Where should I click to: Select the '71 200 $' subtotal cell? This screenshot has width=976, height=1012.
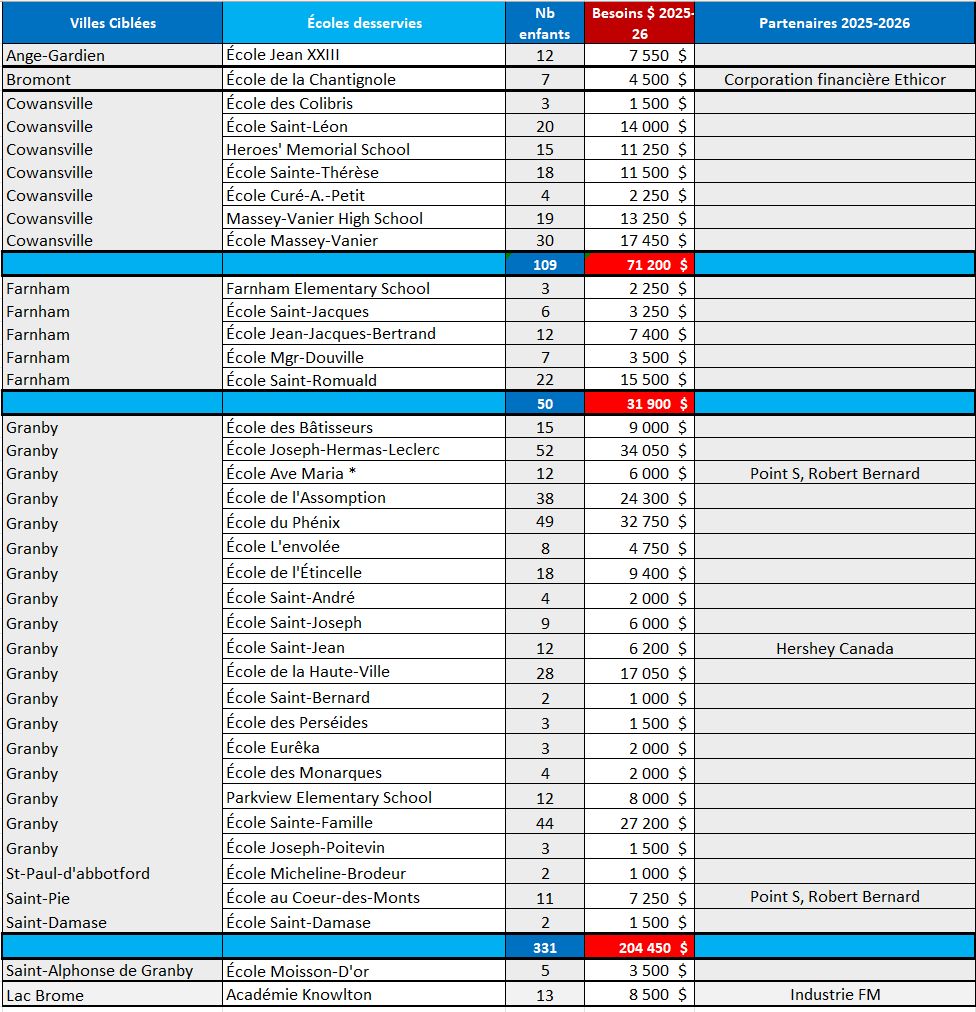(640, 265)
